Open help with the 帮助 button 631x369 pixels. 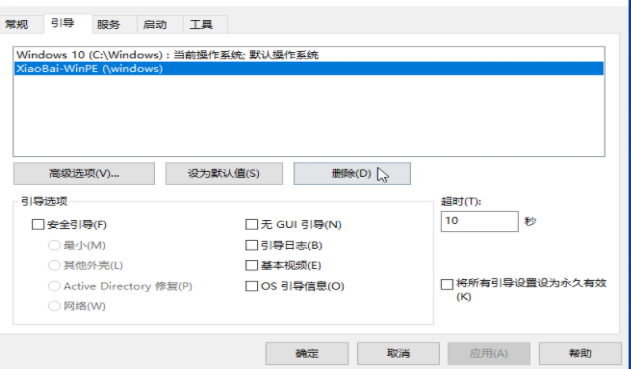click(580, 353)
